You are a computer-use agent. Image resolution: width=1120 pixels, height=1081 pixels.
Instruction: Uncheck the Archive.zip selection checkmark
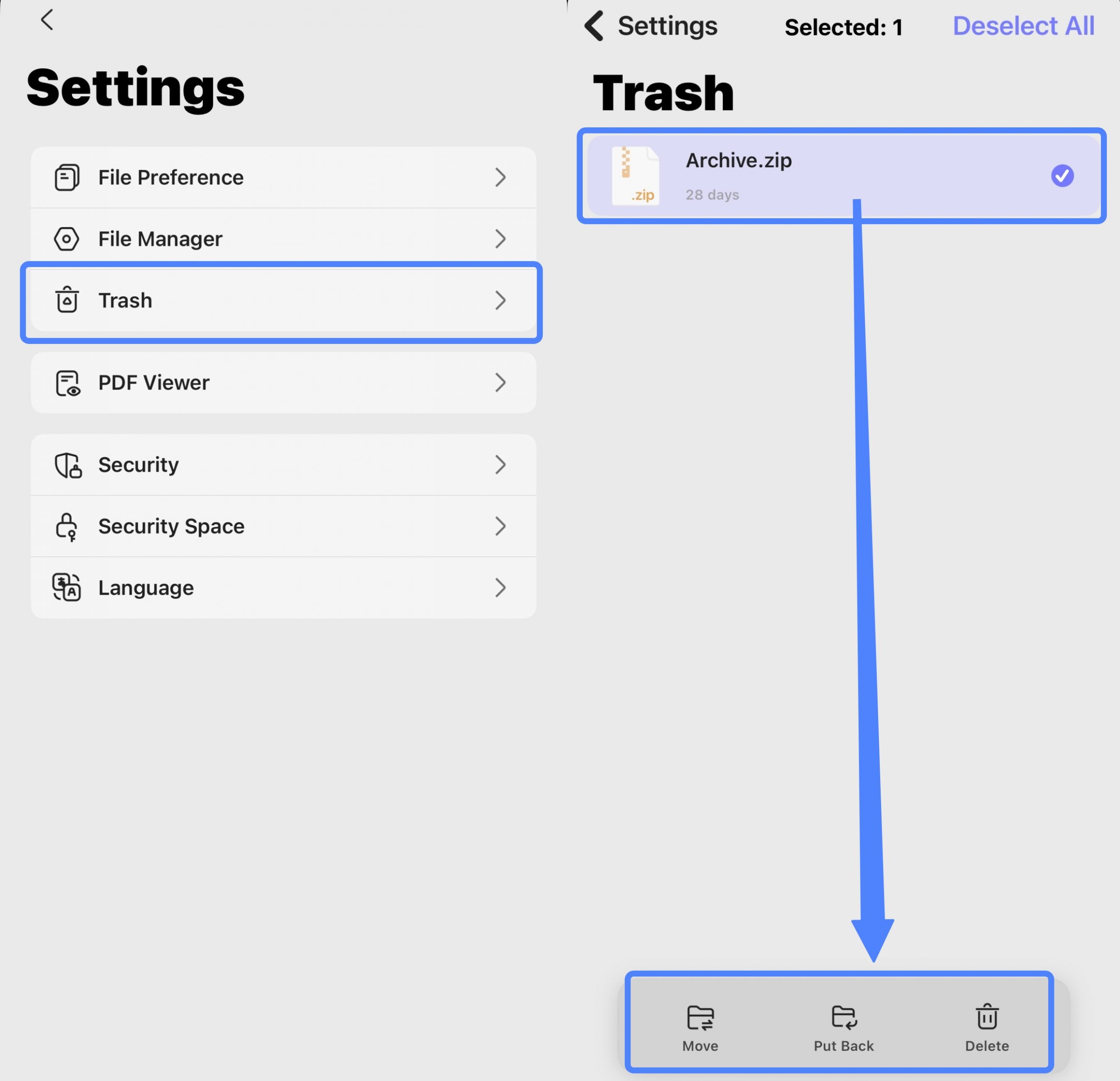[1062, 175]
